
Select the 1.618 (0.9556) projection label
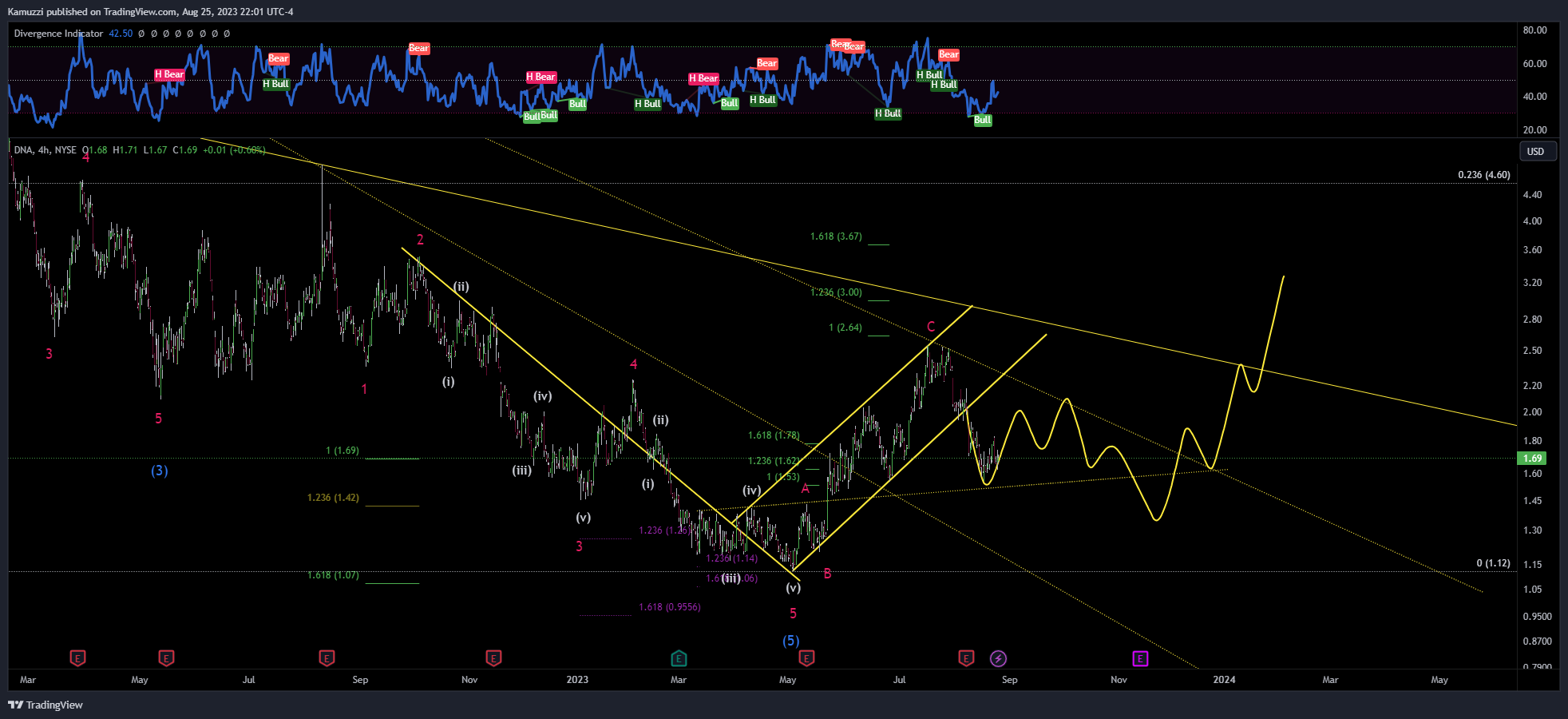[670, 607]
